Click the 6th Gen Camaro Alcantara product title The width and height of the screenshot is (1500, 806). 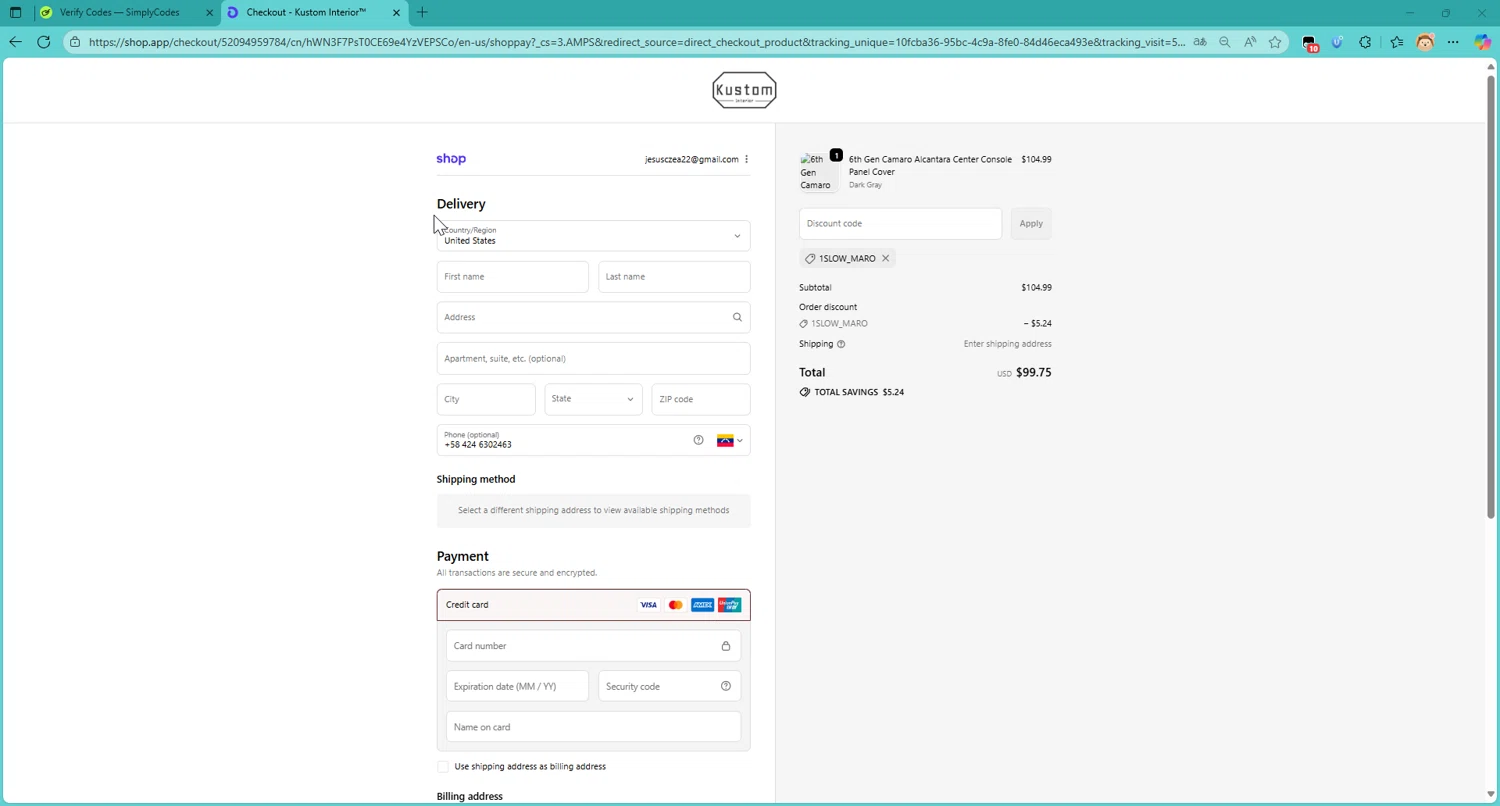tap(930, 166)
